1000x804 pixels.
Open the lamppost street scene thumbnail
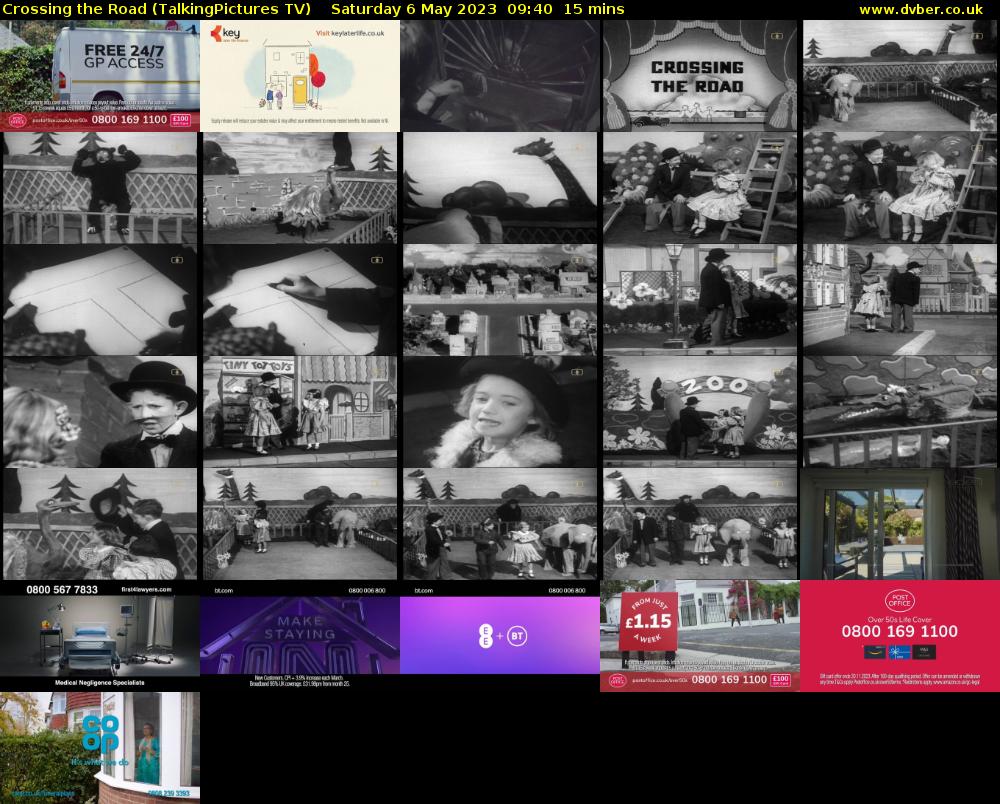pyautogui.click(x=700, y=300)
